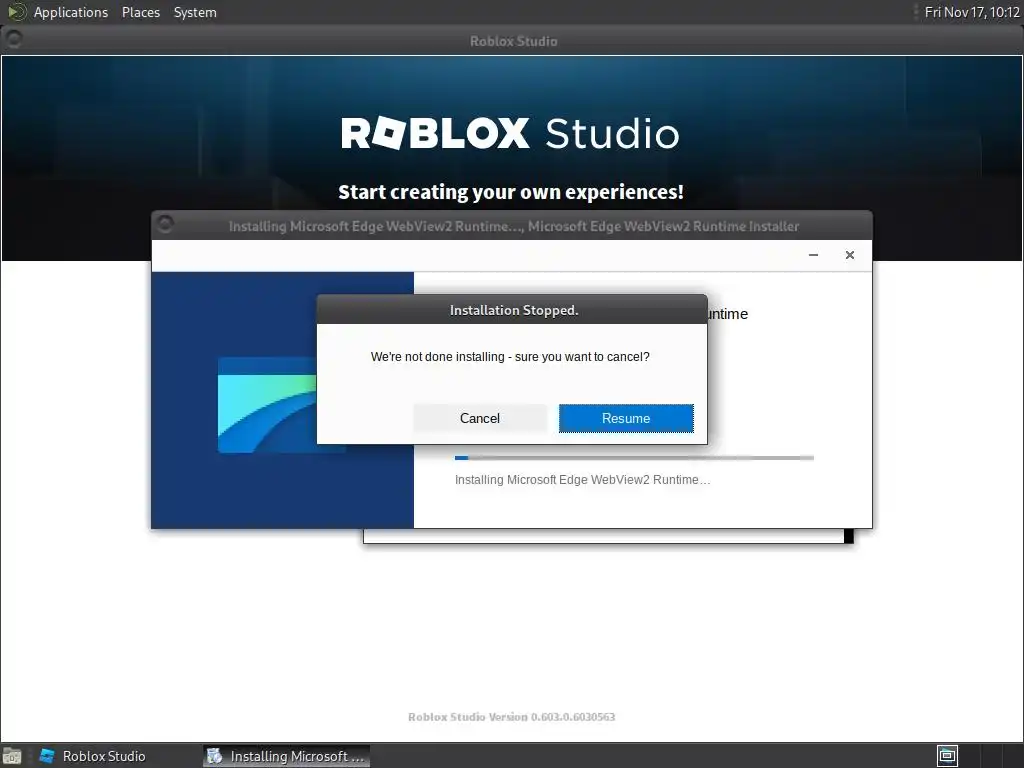Open the System menu
The image size is (1024, 768).
(195, 12)
